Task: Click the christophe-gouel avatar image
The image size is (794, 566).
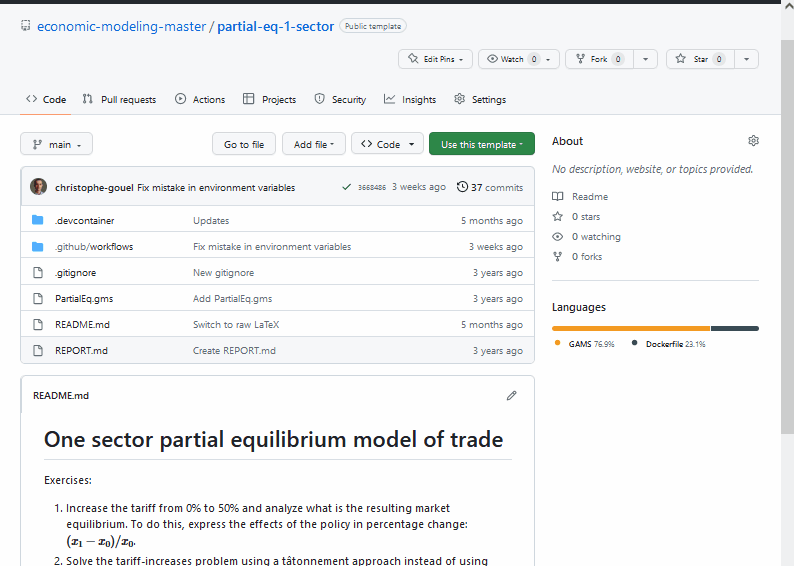Action: pos(38,187)
